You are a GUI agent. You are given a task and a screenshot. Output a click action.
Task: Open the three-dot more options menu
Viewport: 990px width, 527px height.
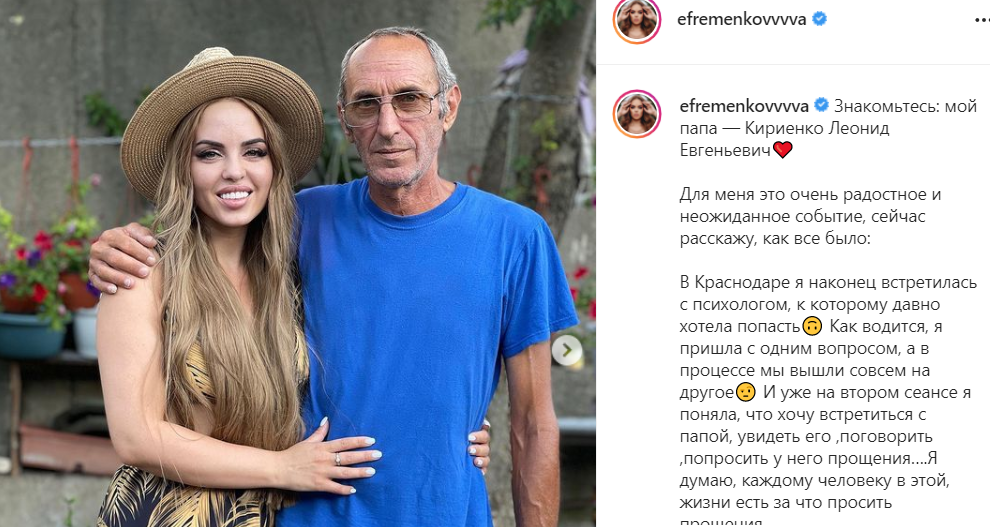pyautogui.click(x=981, y=21)
